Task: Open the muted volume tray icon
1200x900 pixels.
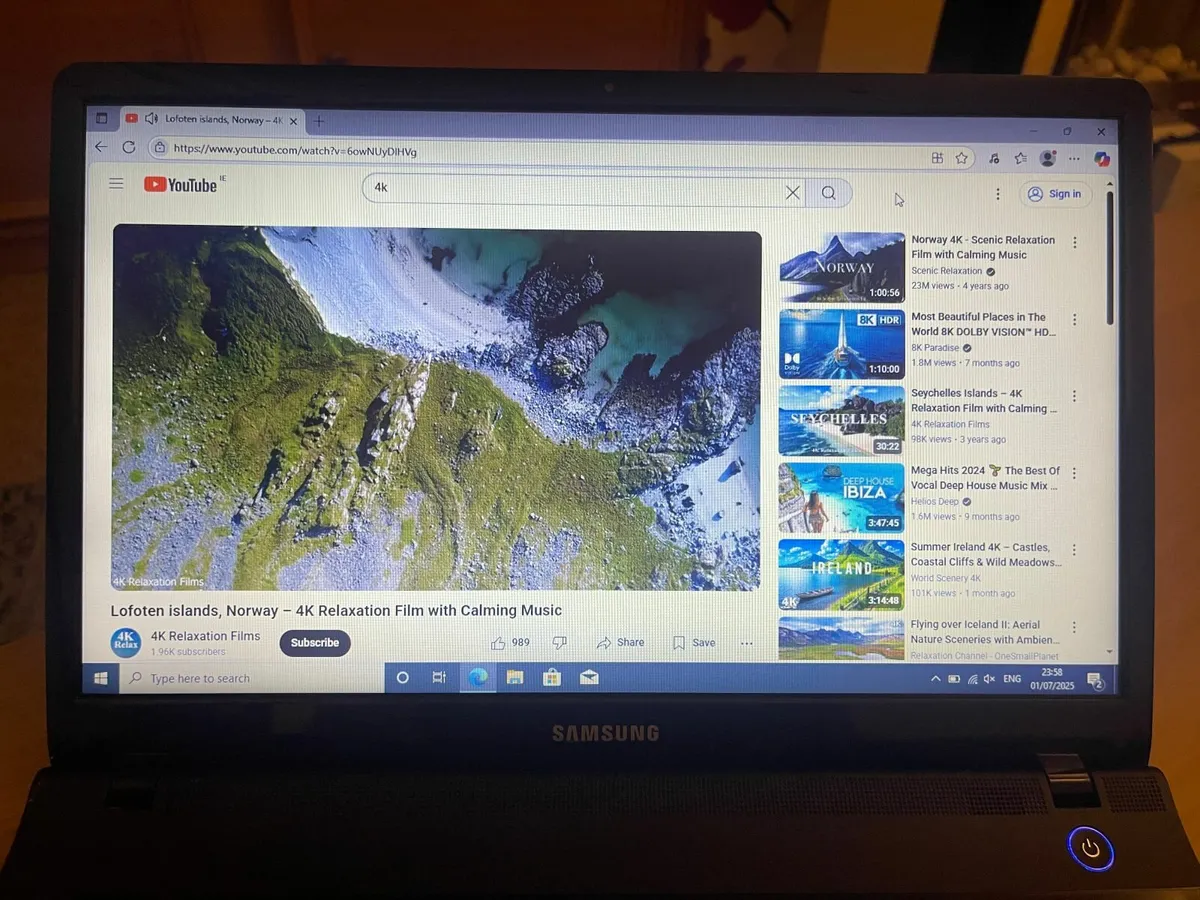Action: (x=989, y=679)
